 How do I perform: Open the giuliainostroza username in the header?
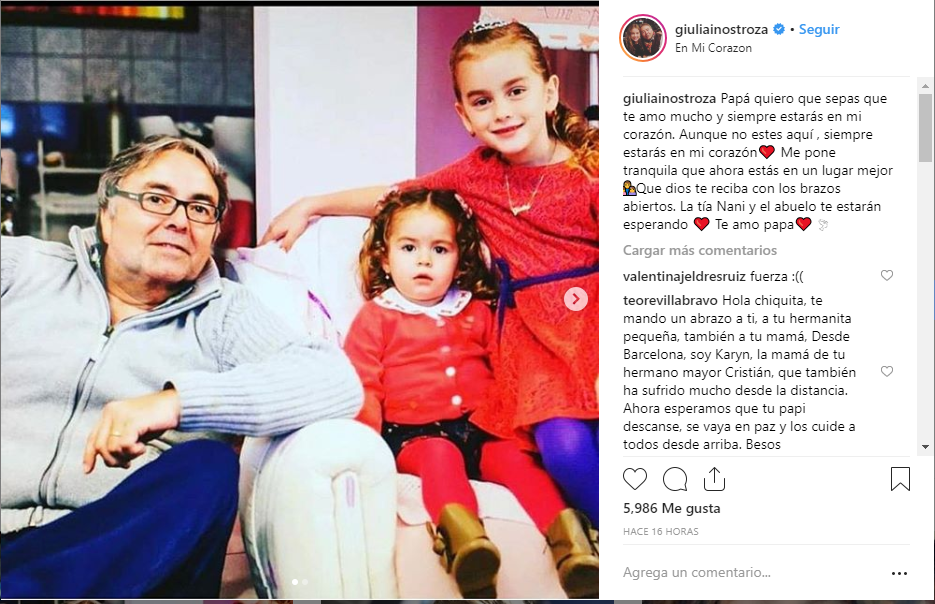tap(721, 29)
